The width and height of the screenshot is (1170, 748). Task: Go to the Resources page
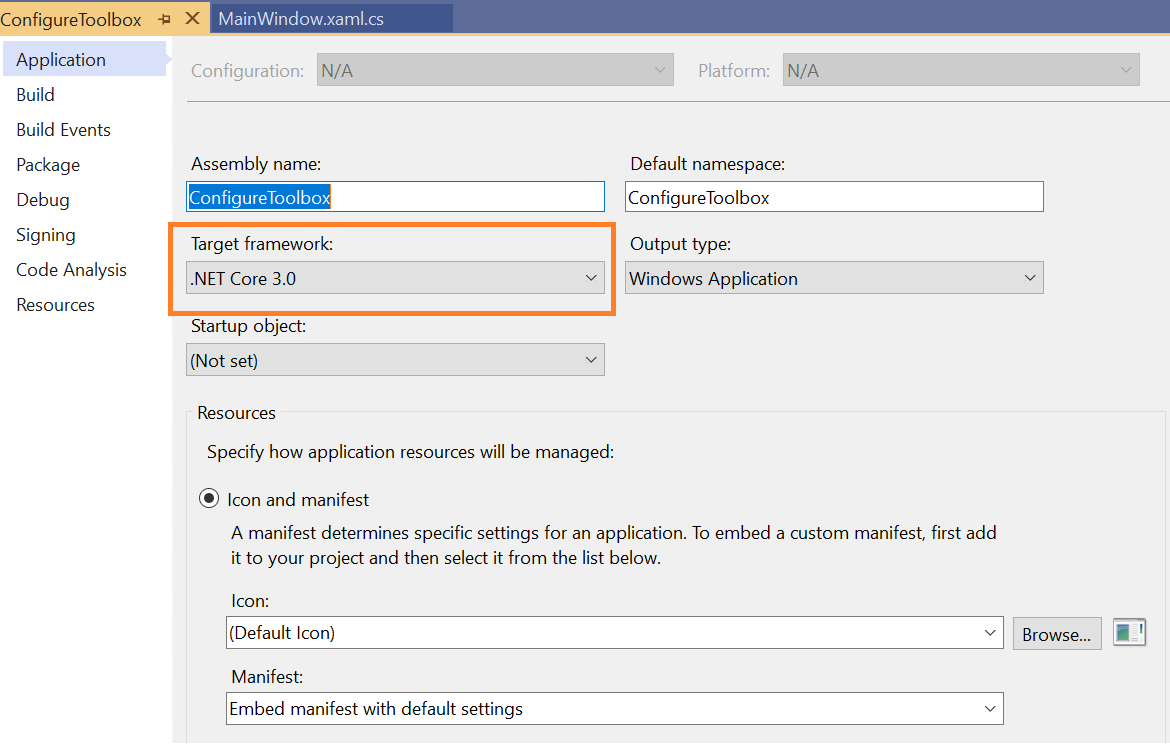56,305
